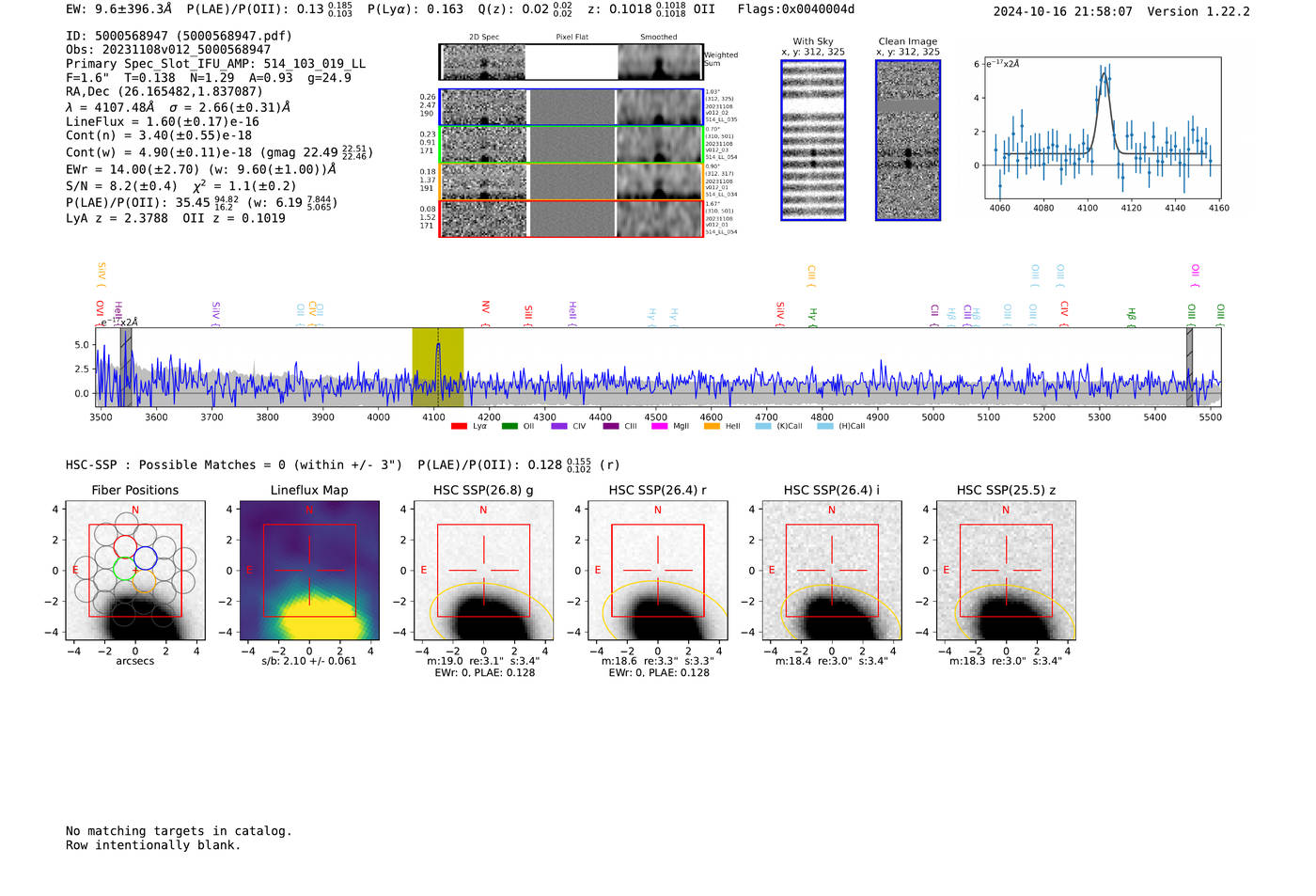The image size is (1316, 896).
Task: Open the HSC SSP(25.5) z cutout
Action: point(1006,571)
